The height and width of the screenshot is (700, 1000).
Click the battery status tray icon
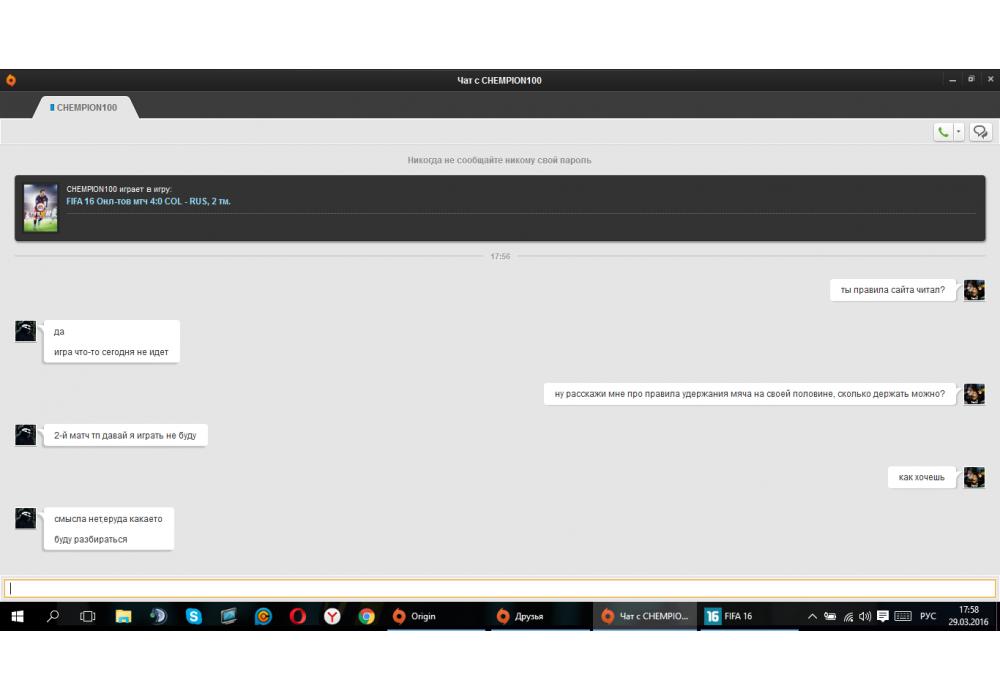(830, 616)
